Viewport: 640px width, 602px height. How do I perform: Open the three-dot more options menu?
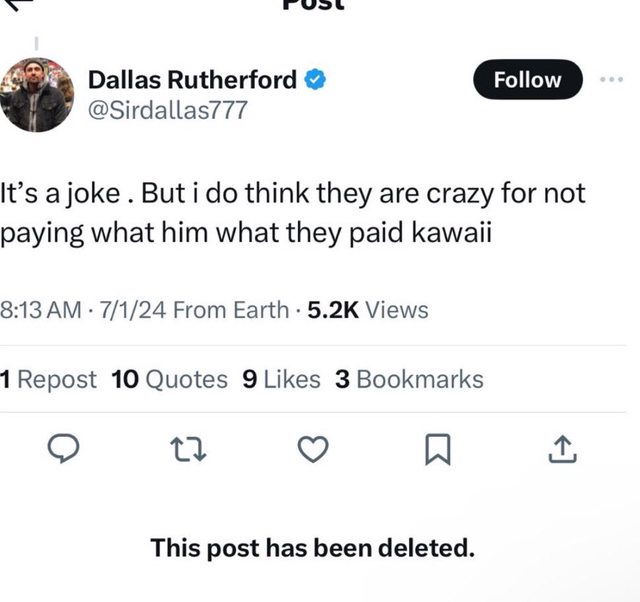pyautogui.click(x=612, y=80)
